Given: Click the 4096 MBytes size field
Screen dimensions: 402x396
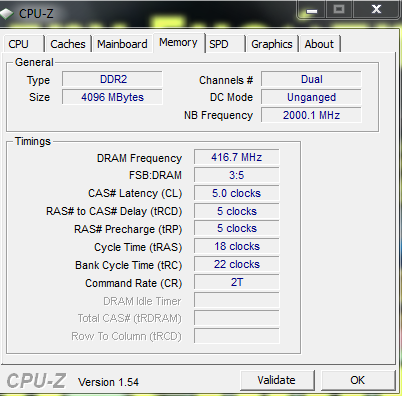Looking at the screenshot, I should [112, 97].
